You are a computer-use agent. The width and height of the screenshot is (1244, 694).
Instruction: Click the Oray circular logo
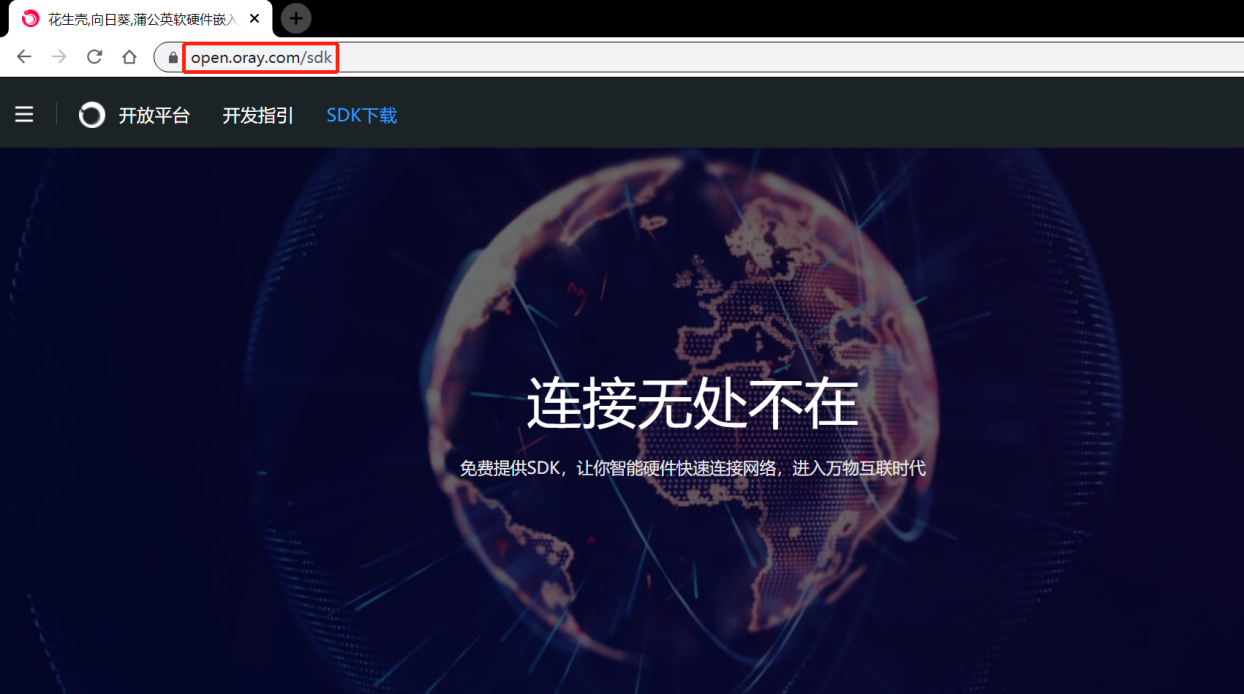tap(92, 115)
